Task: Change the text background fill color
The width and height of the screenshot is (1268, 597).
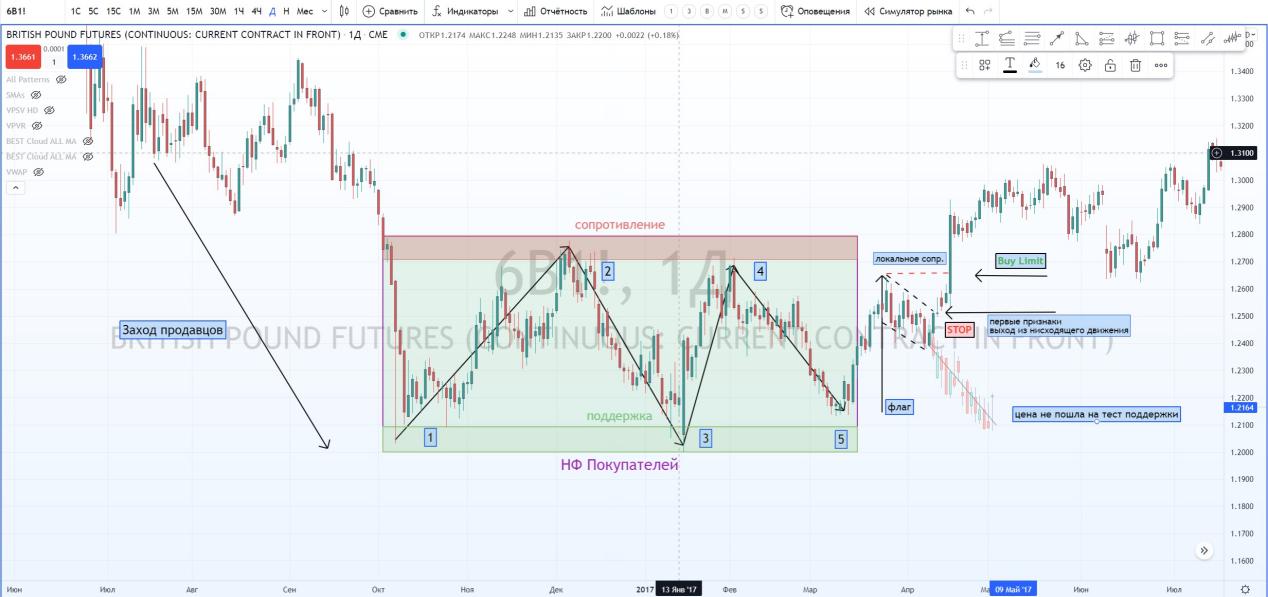Action: coord(1035,65)
